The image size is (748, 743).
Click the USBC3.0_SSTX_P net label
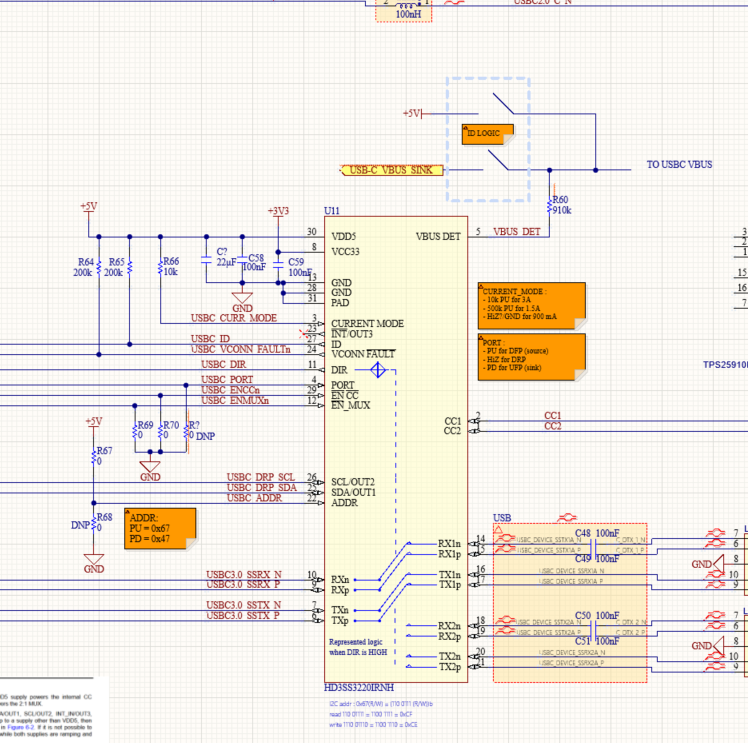tap(243, 616)
